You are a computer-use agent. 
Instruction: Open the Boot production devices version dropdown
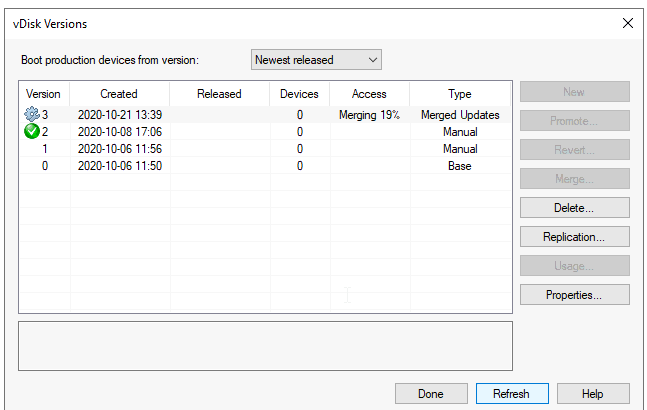(x=316, y=60)
